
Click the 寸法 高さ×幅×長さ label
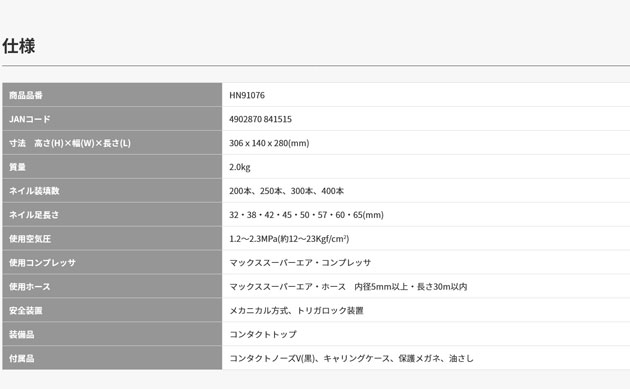[x=70, y=143]
